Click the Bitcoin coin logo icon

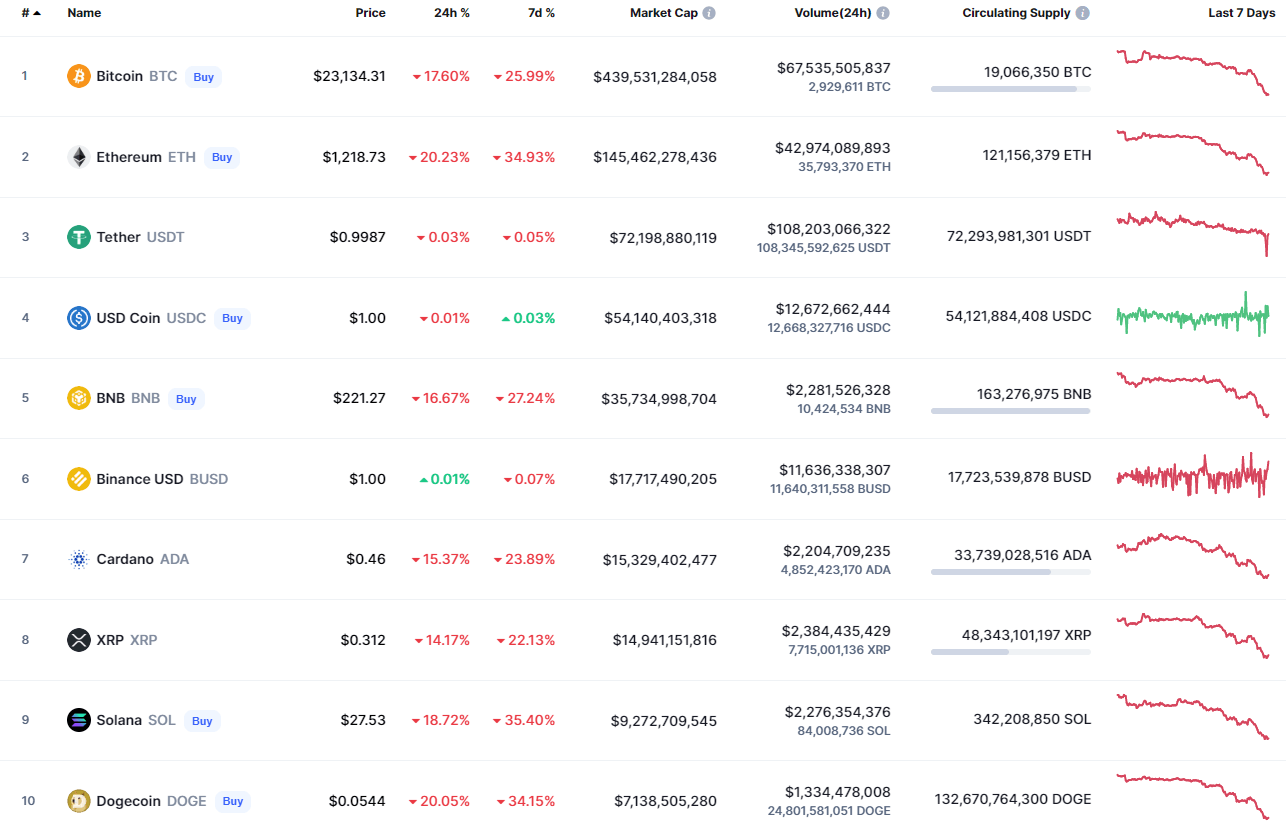click(78, 76)
